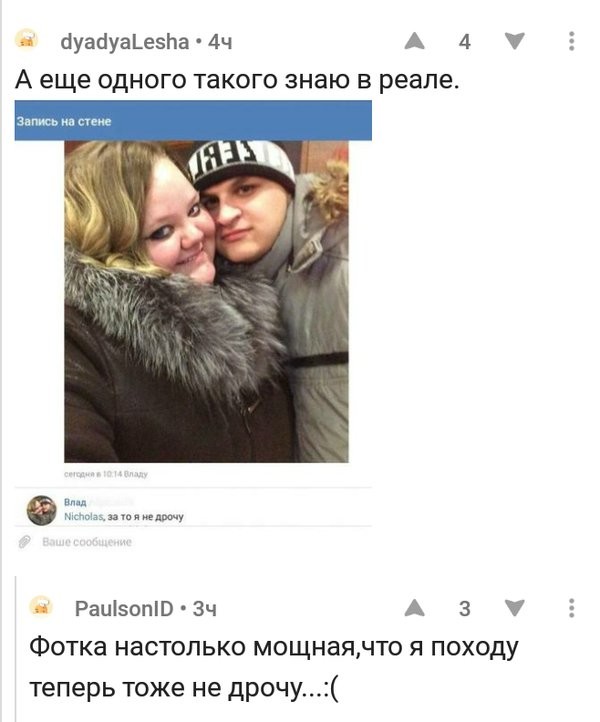The width and height of the screenshot is (600, 722).
Task: Click the vote count 3 on reply
Action: [465, 609]
